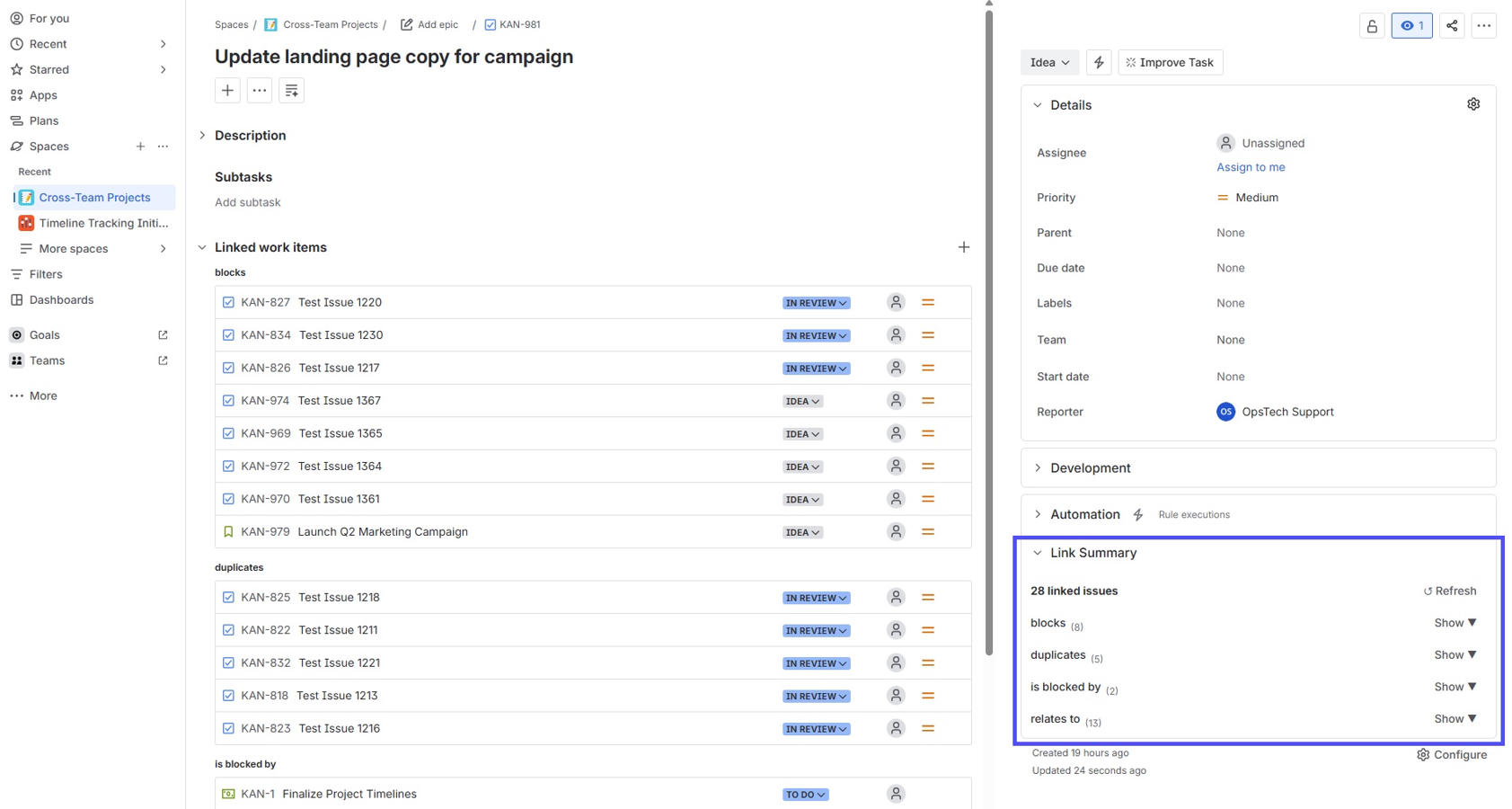The height and width of the screenshot is (809, 1512).
Task: Click the plus icon beneath the issue title
Action: [x=227, y=90]
